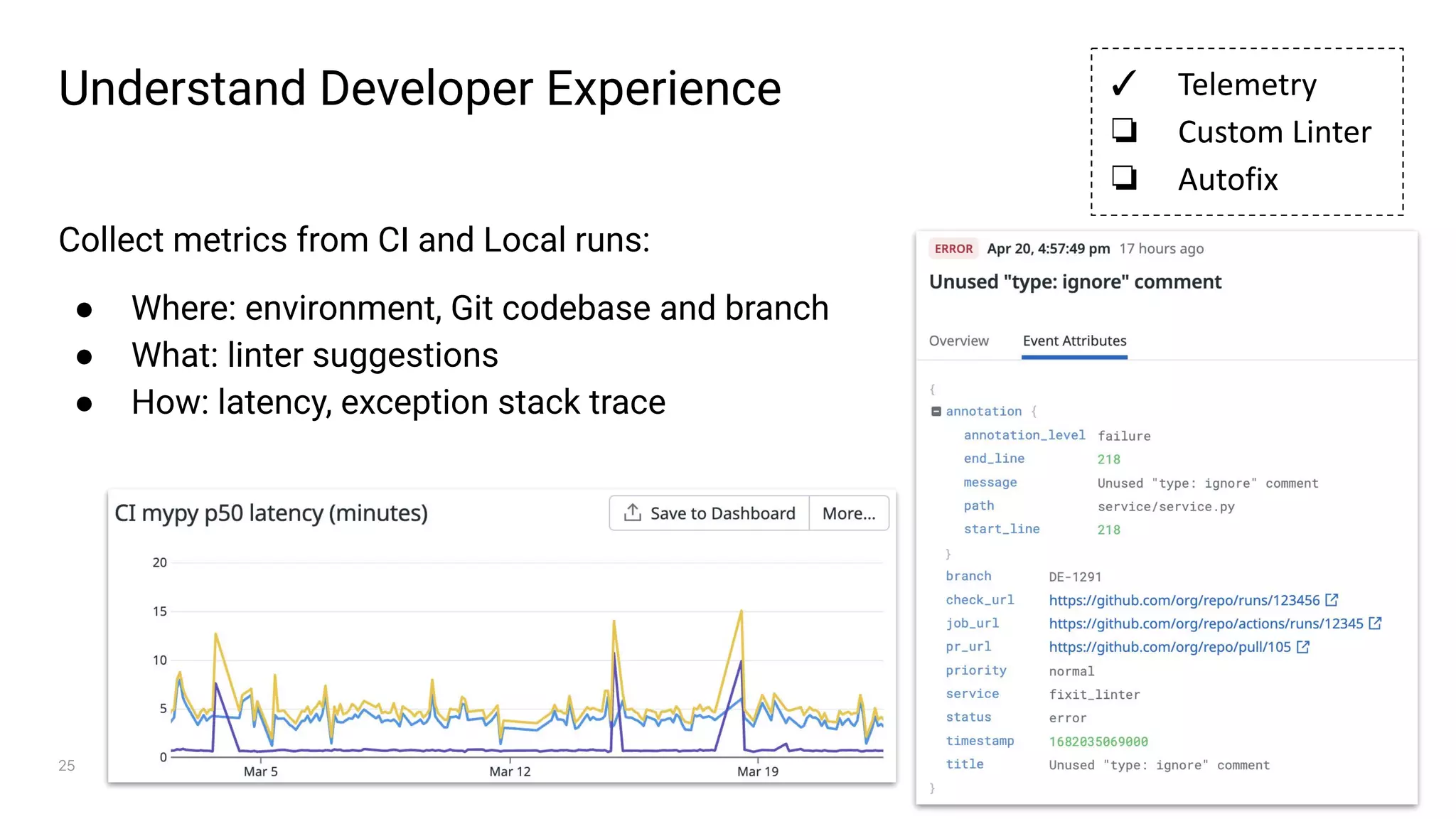Tick the Custom Linter checkbox
Viewport: 1456px width, 819px height.
pyautogui.click(x=1124, y=131)
